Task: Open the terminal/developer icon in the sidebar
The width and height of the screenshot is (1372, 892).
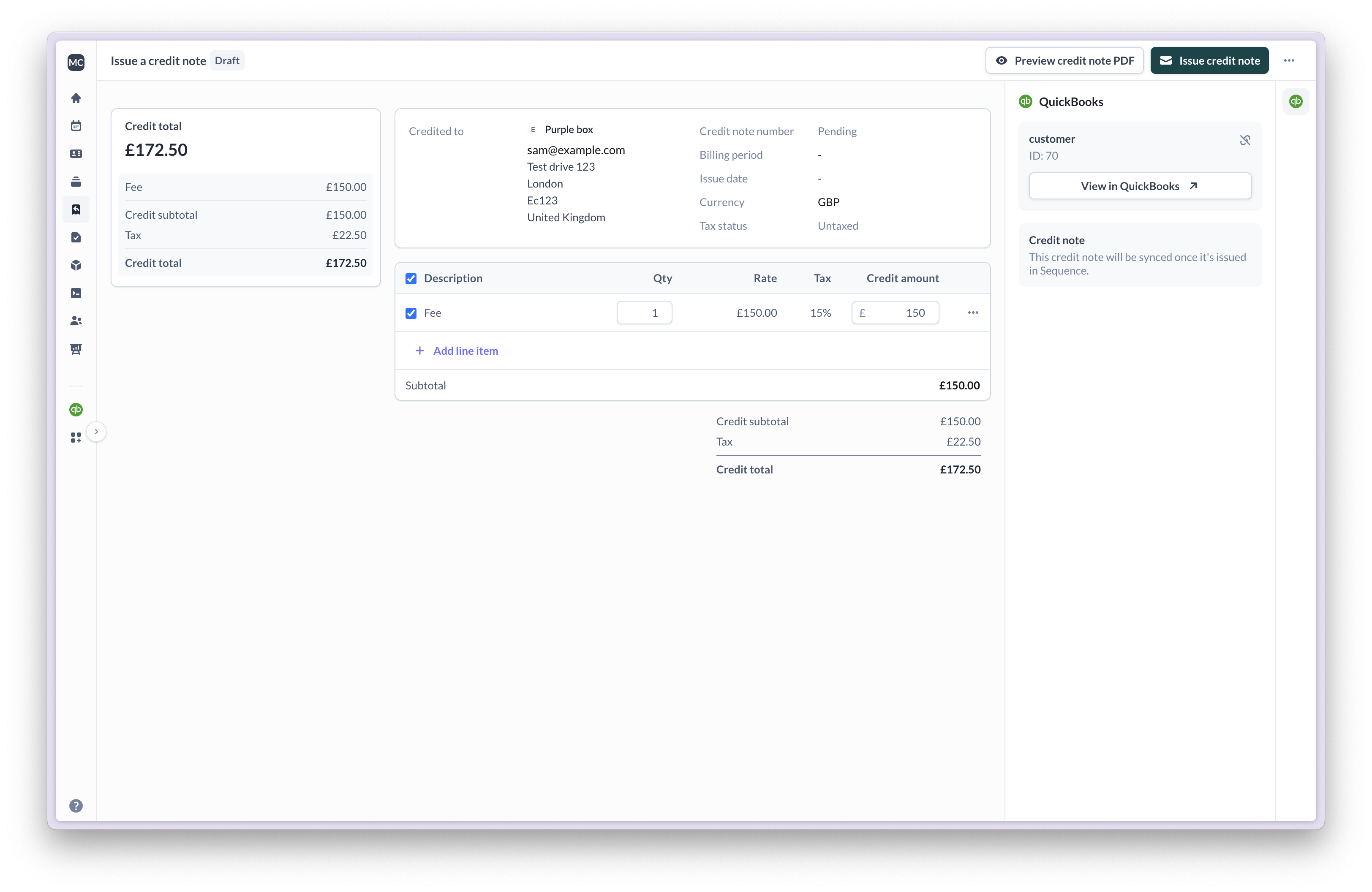Action: click(76, 293)
